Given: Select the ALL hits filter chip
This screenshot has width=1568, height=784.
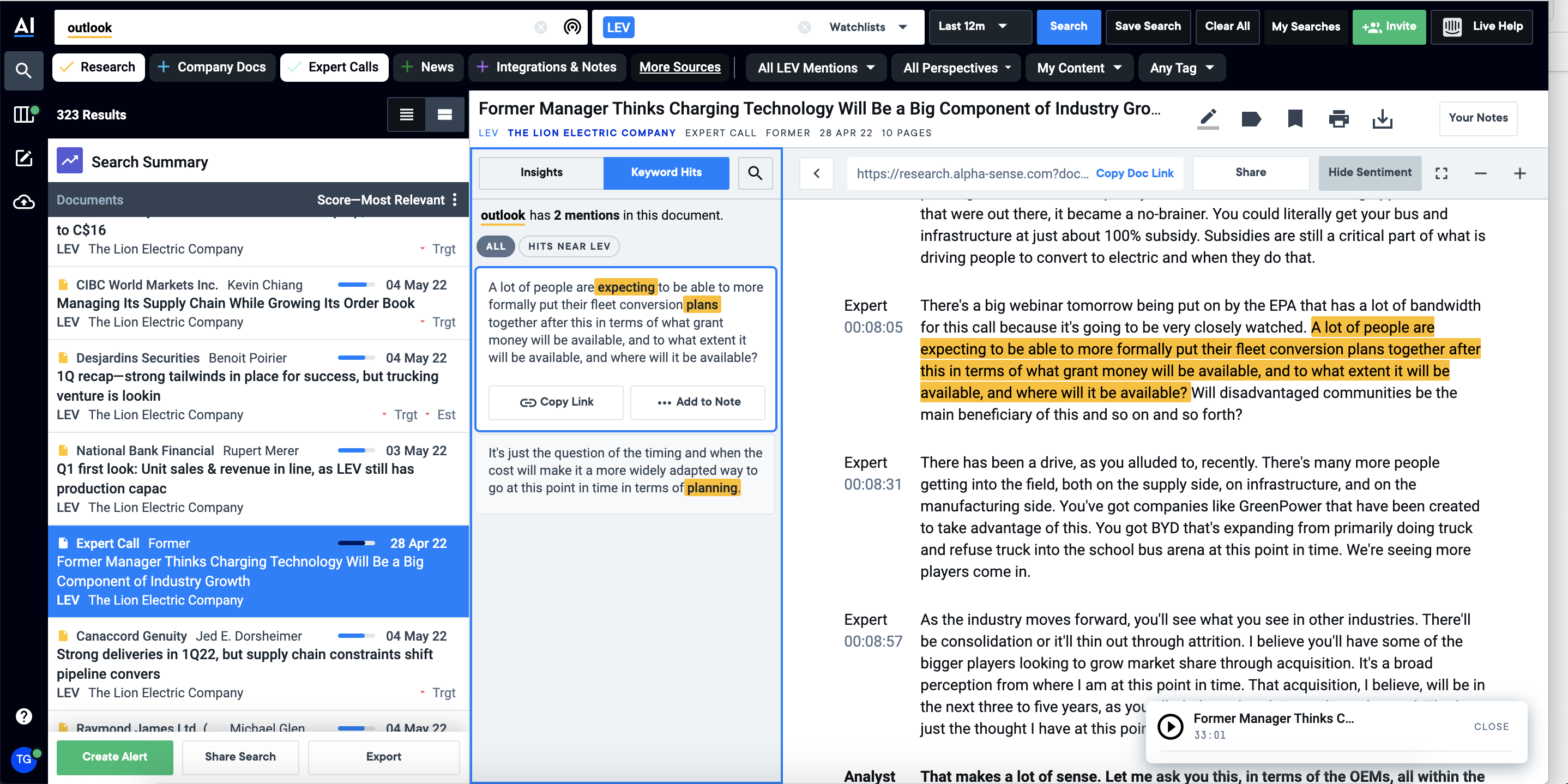Looking at the screenshot, I should (x=496, y=246).
